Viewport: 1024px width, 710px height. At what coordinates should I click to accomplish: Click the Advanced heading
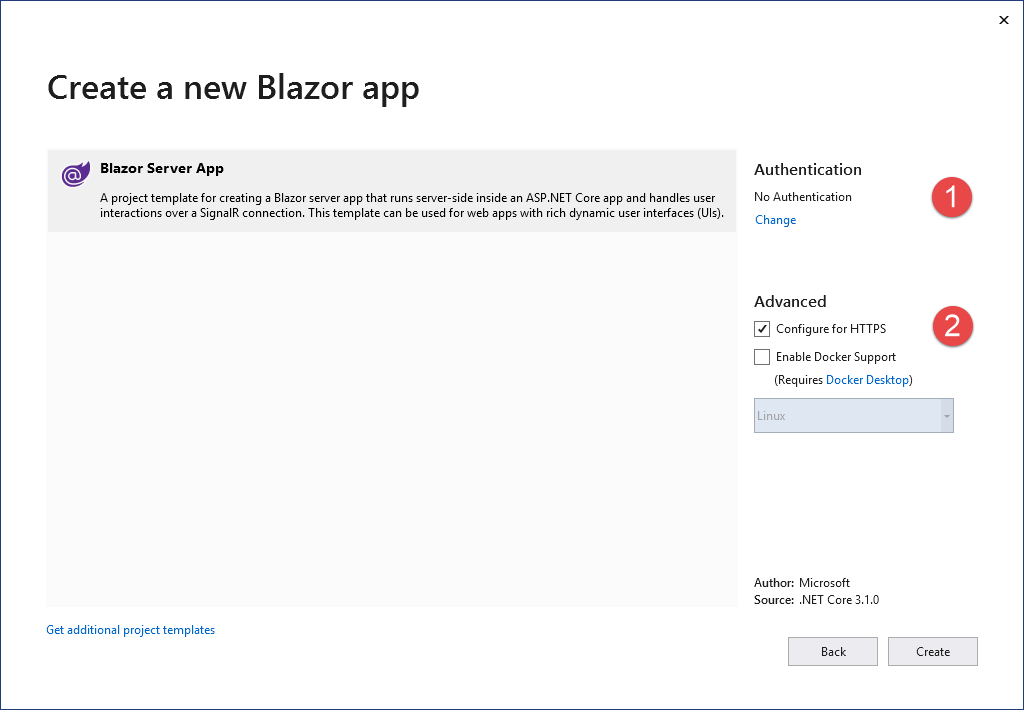tap(790, 302)
